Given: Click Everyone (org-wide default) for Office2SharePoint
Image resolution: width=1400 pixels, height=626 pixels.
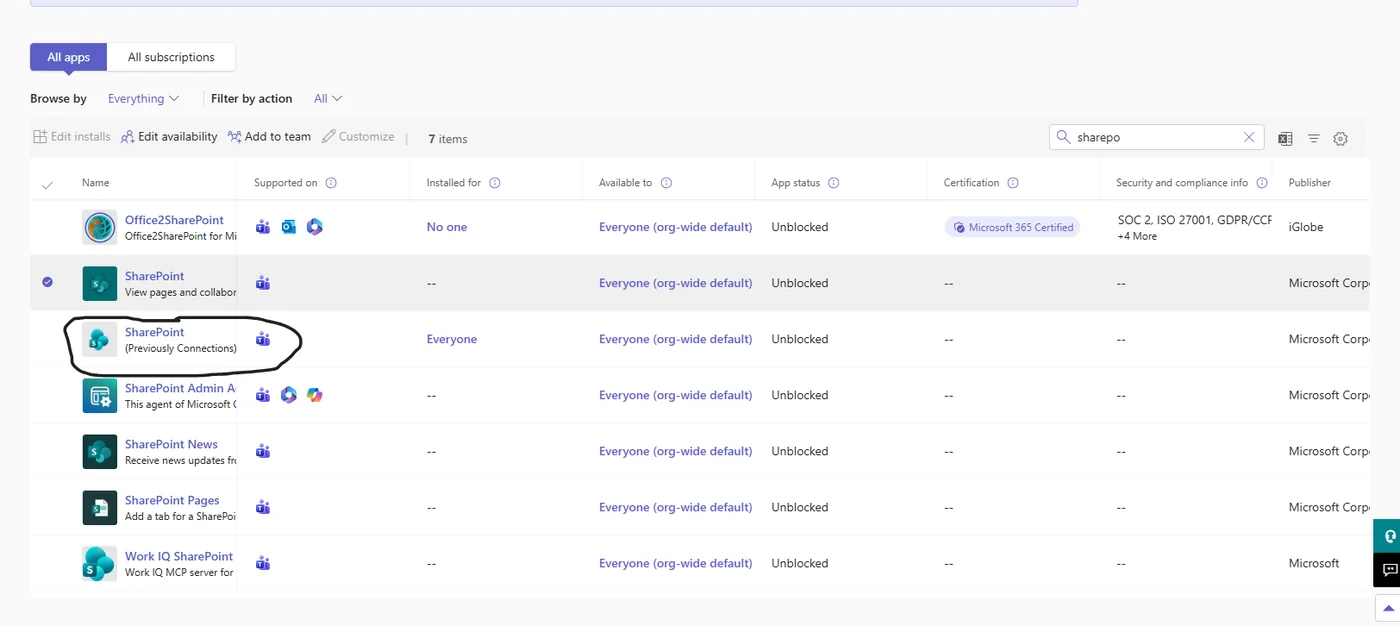Looking at the screenshot, I should pos(675,227).
